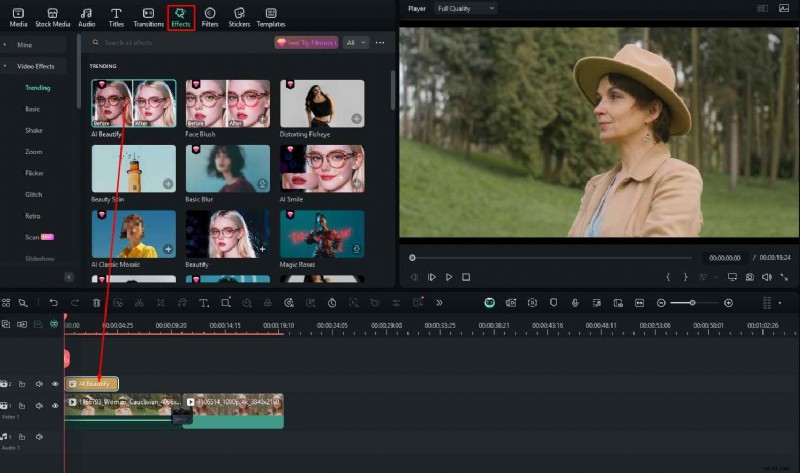
Task: Select the Shake effects category
Action: click(x=34, y=131)
